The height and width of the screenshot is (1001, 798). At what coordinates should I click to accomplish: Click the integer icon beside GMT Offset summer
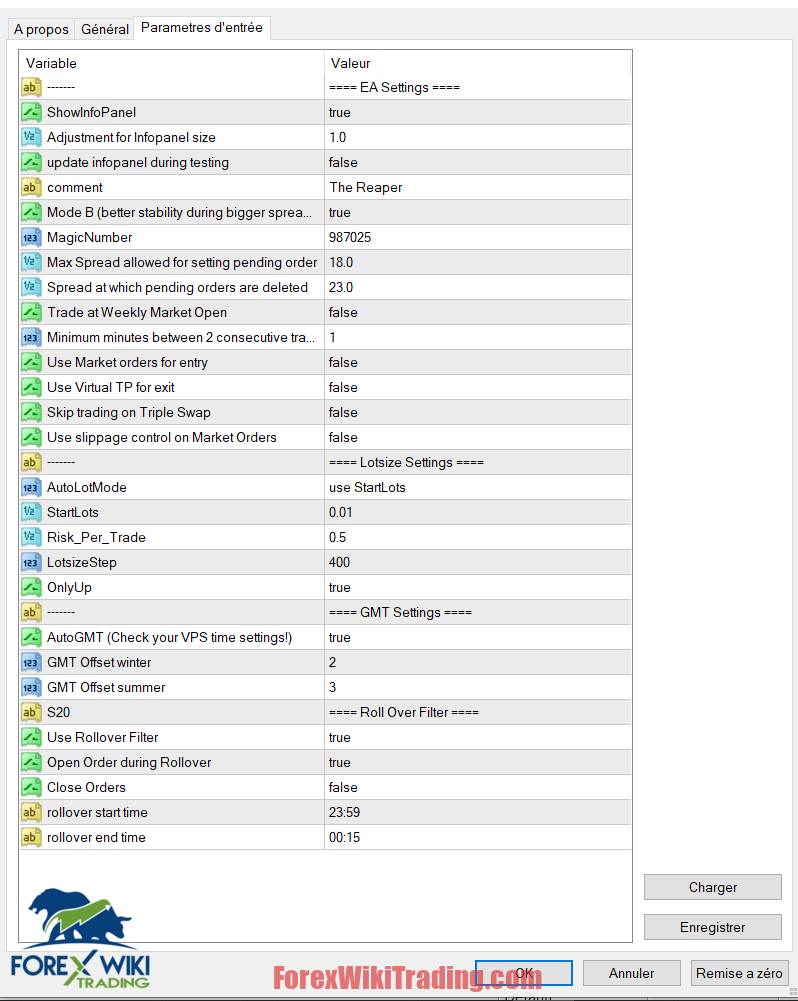31,688
